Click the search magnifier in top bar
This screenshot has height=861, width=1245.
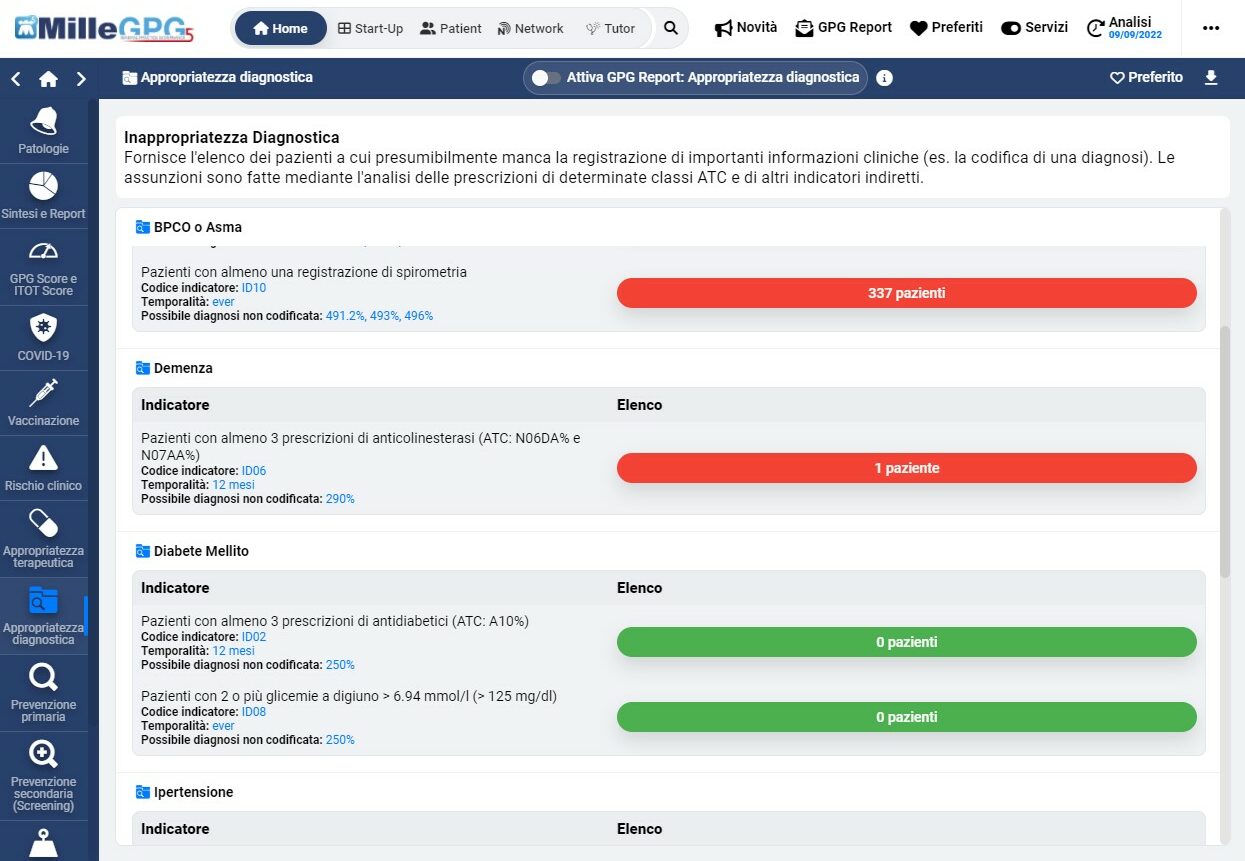point(671,28)
